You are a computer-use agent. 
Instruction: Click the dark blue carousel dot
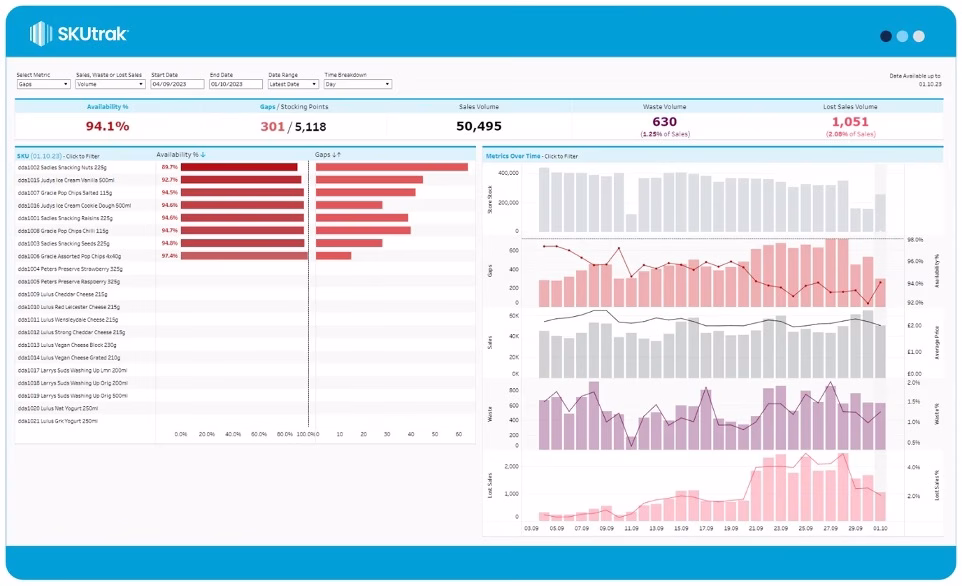[885, 36]
